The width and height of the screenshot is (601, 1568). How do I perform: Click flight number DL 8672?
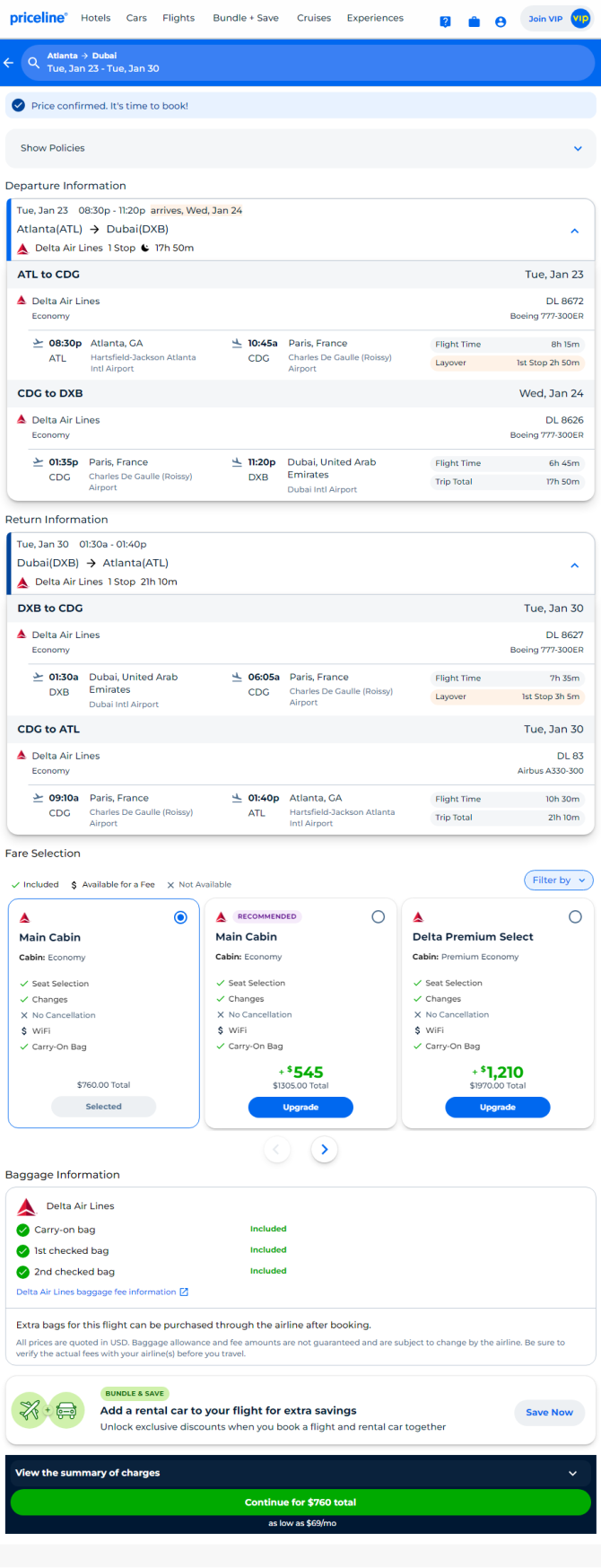565,302
